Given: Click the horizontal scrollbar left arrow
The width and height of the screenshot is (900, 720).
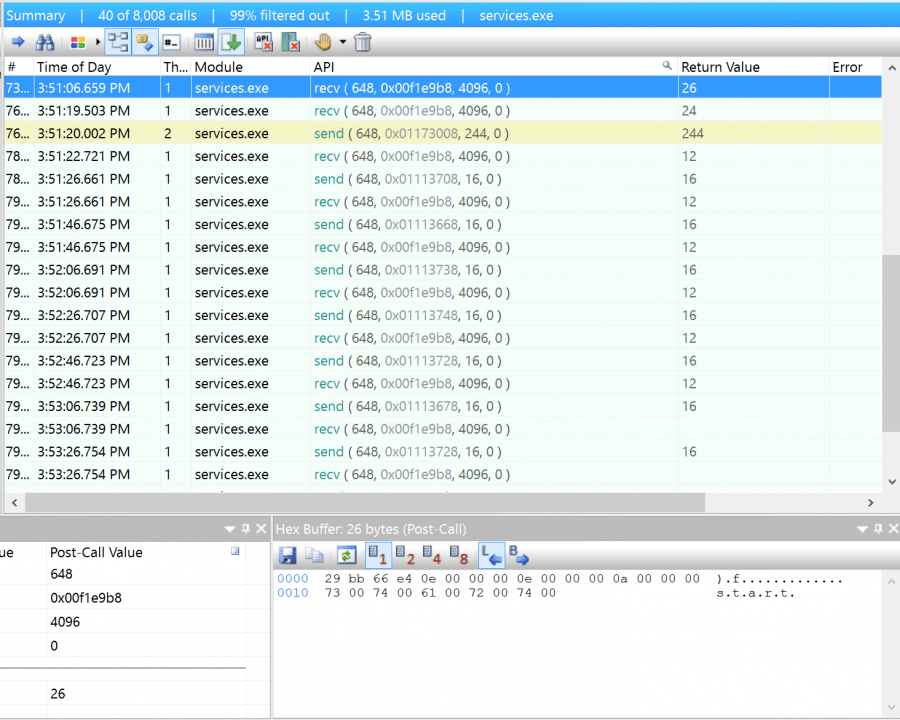Looking at the screenshot, I should (14, 502).
